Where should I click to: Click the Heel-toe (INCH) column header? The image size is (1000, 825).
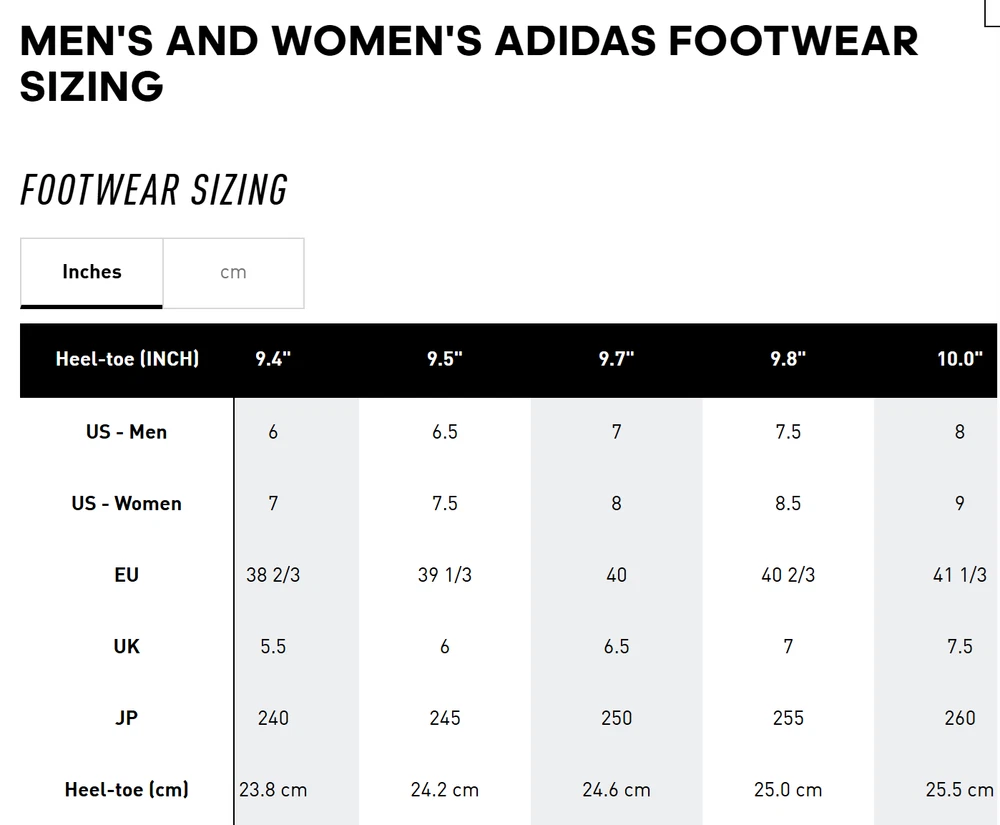(x=127, y=359)
